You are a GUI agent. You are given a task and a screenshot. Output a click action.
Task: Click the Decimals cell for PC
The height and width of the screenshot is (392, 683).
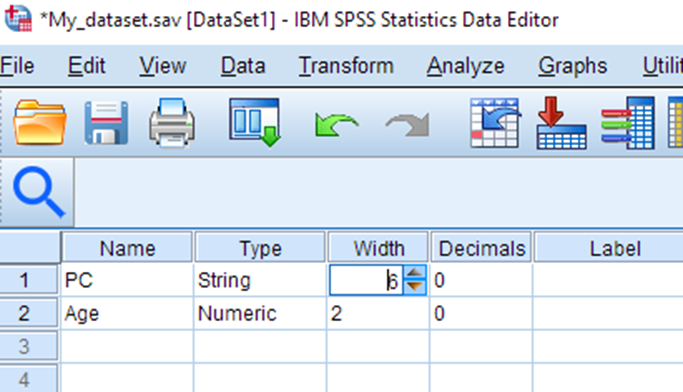point(481,280)
